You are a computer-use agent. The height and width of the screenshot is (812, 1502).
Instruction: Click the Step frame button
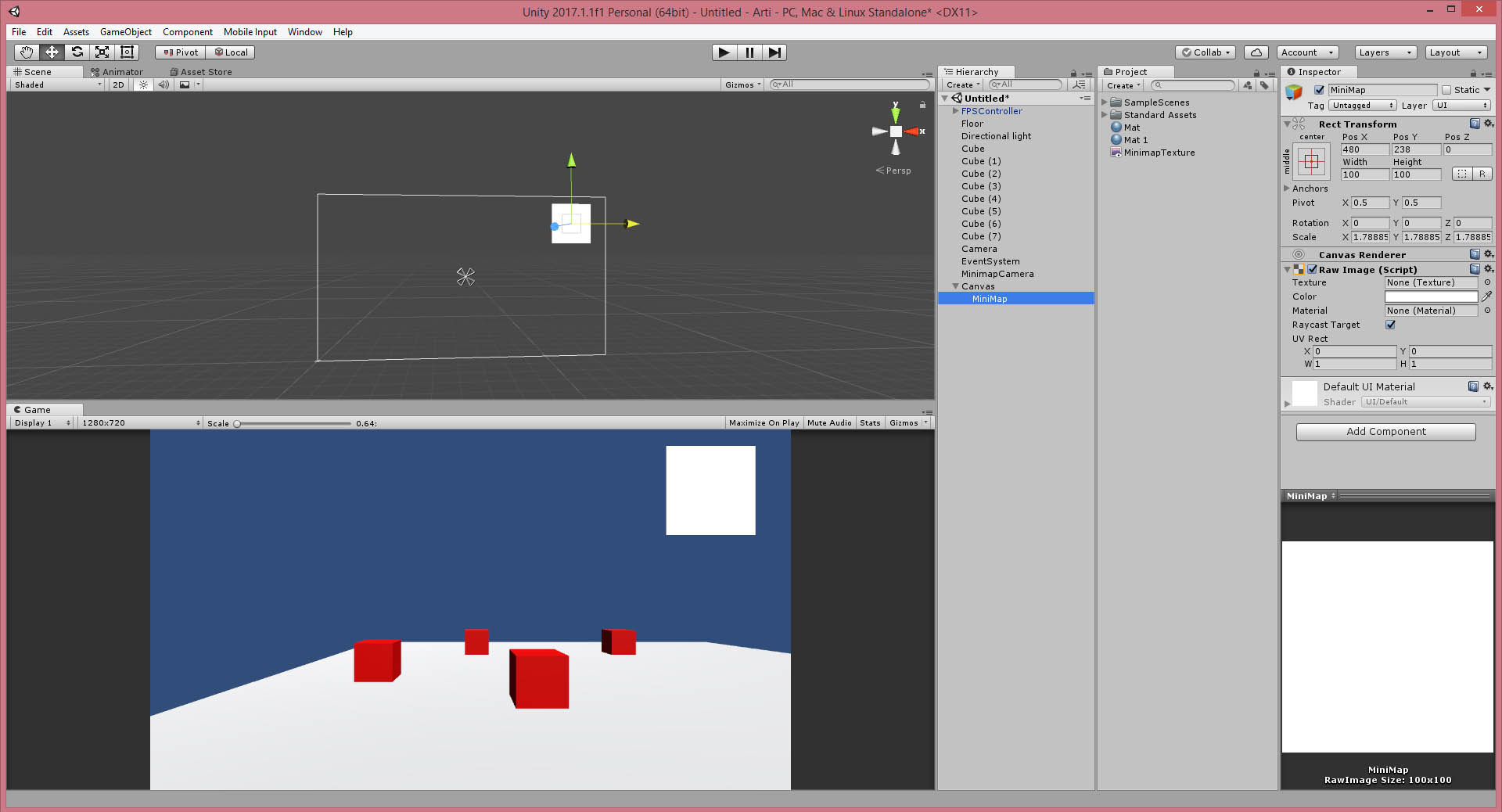pyautogui.click(x=774, y=52)
